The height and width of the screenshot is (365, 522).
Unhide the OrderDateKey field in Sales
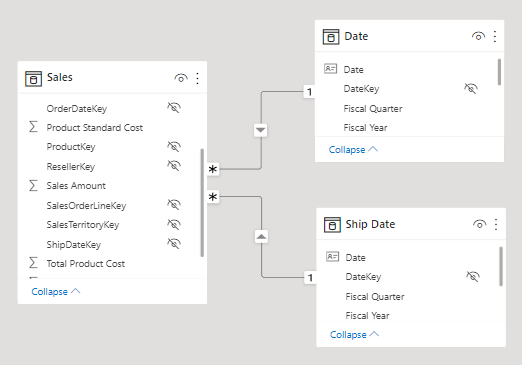click(x=174, y=108)
